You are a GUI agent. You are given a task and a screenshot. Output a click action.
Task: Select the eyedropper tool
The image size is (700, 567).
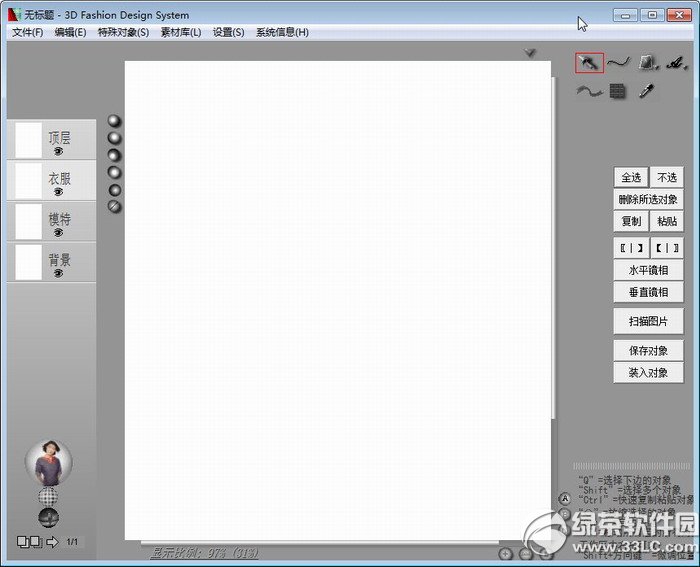[646, 91]
